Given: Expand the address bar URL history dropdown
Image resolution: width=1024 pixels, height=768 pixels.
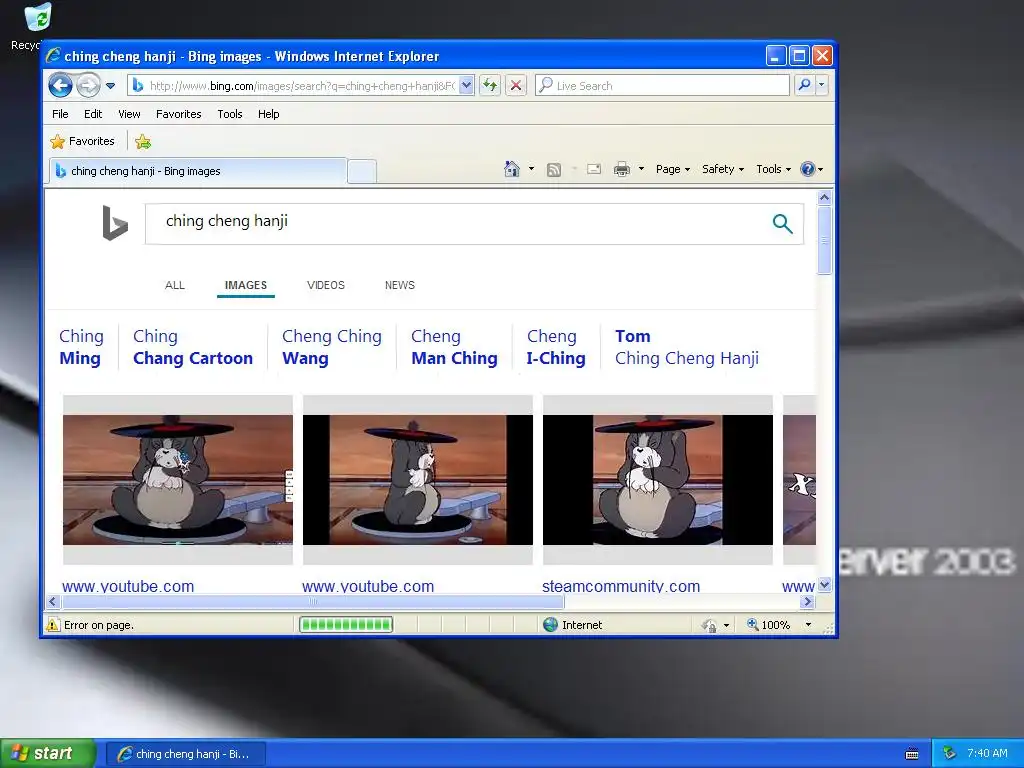Looking at the screenshot, I should [466, 86].
